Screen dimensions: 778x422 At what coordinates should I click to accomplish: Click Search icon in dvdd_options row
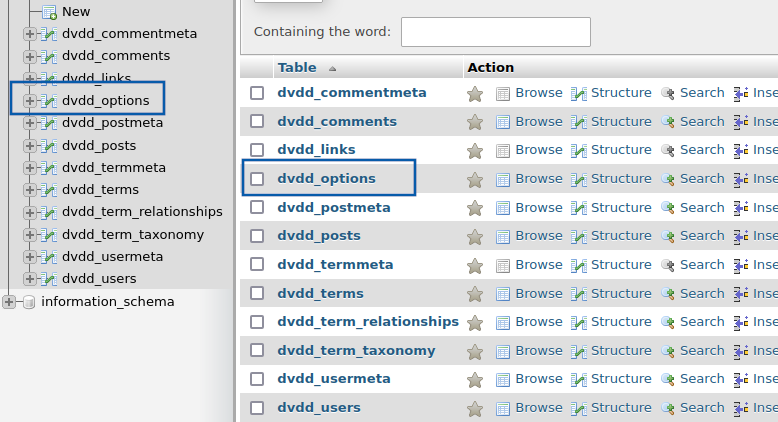[668, 180]
